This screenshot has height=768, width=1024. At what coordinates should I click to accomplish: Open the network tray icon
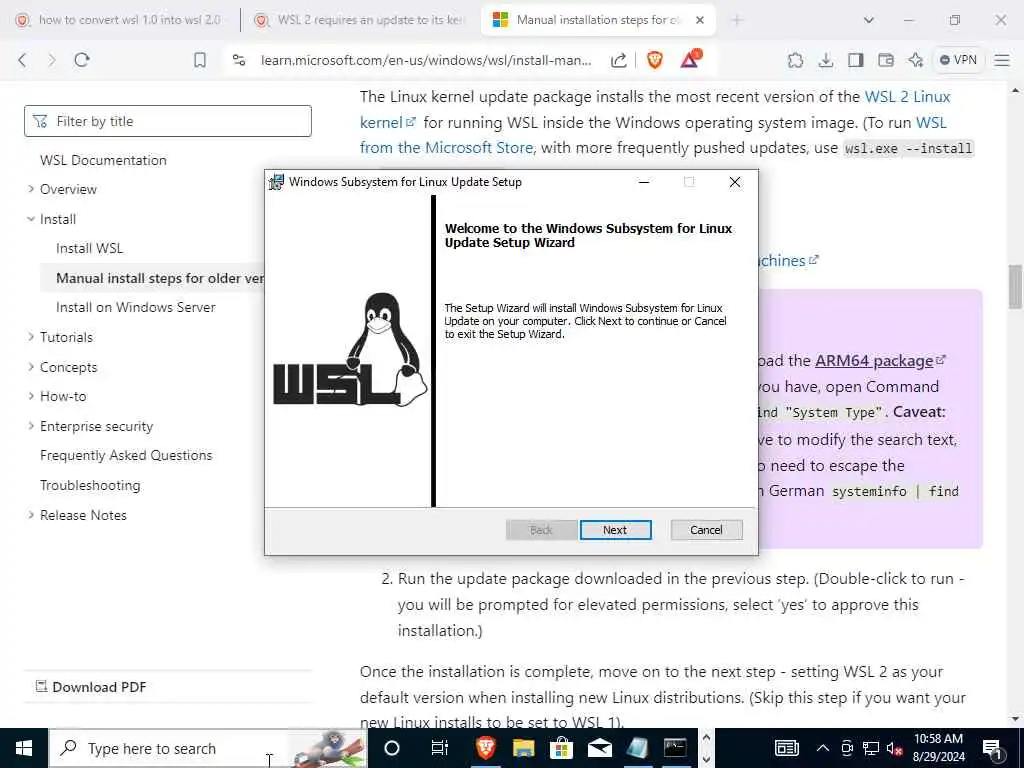point(871,748)
